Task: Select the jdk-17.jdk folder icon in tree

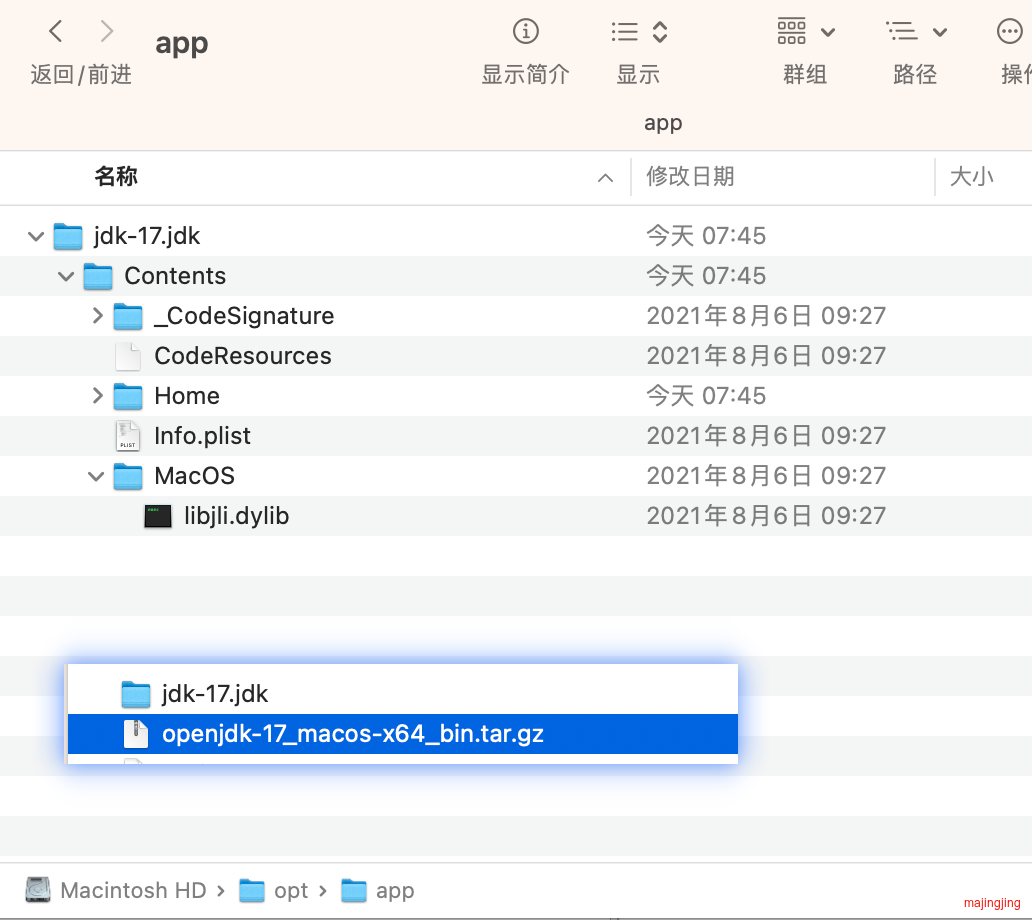Action: coord(68,236)
